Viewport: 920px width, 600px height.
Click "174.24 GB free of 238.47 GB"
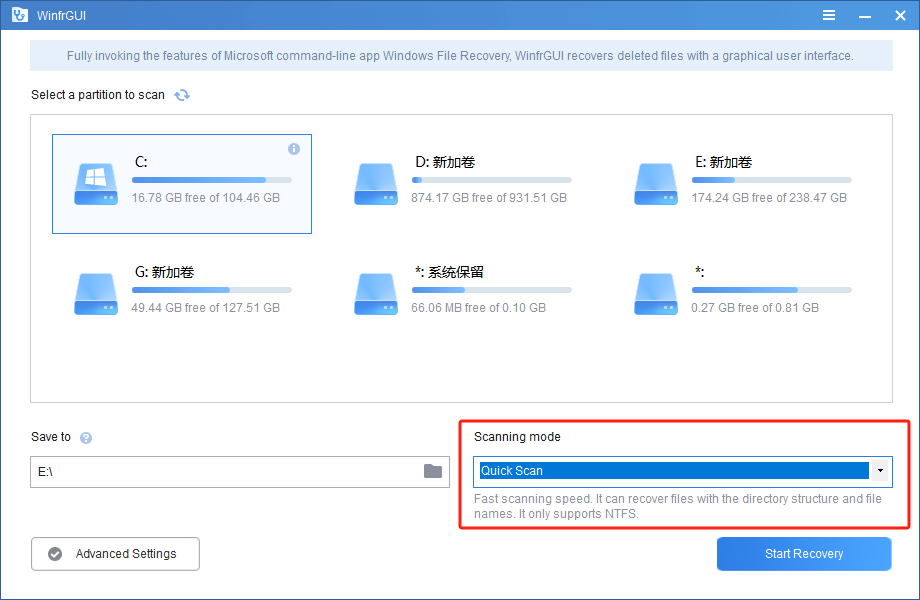pyautogui.click(x=769, y=198)
